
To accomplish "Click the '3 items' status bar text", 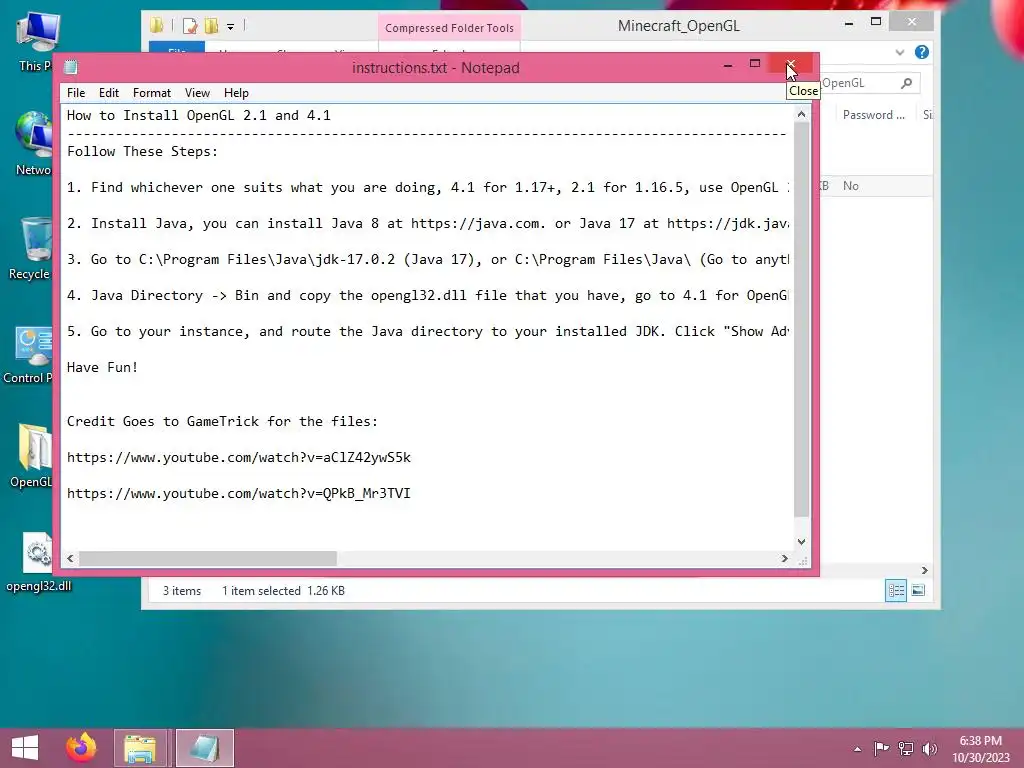I will (182, 591).
